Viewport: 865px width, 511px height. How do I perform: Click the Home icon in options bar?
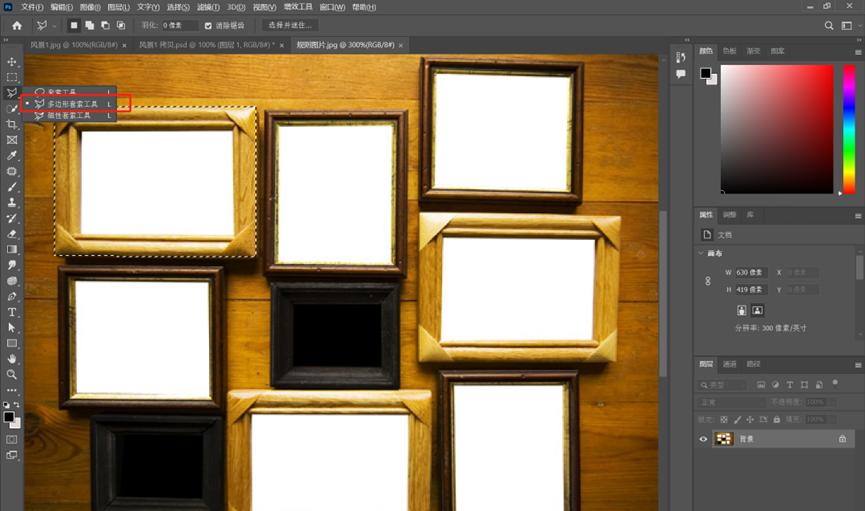[x=16, y=25]
